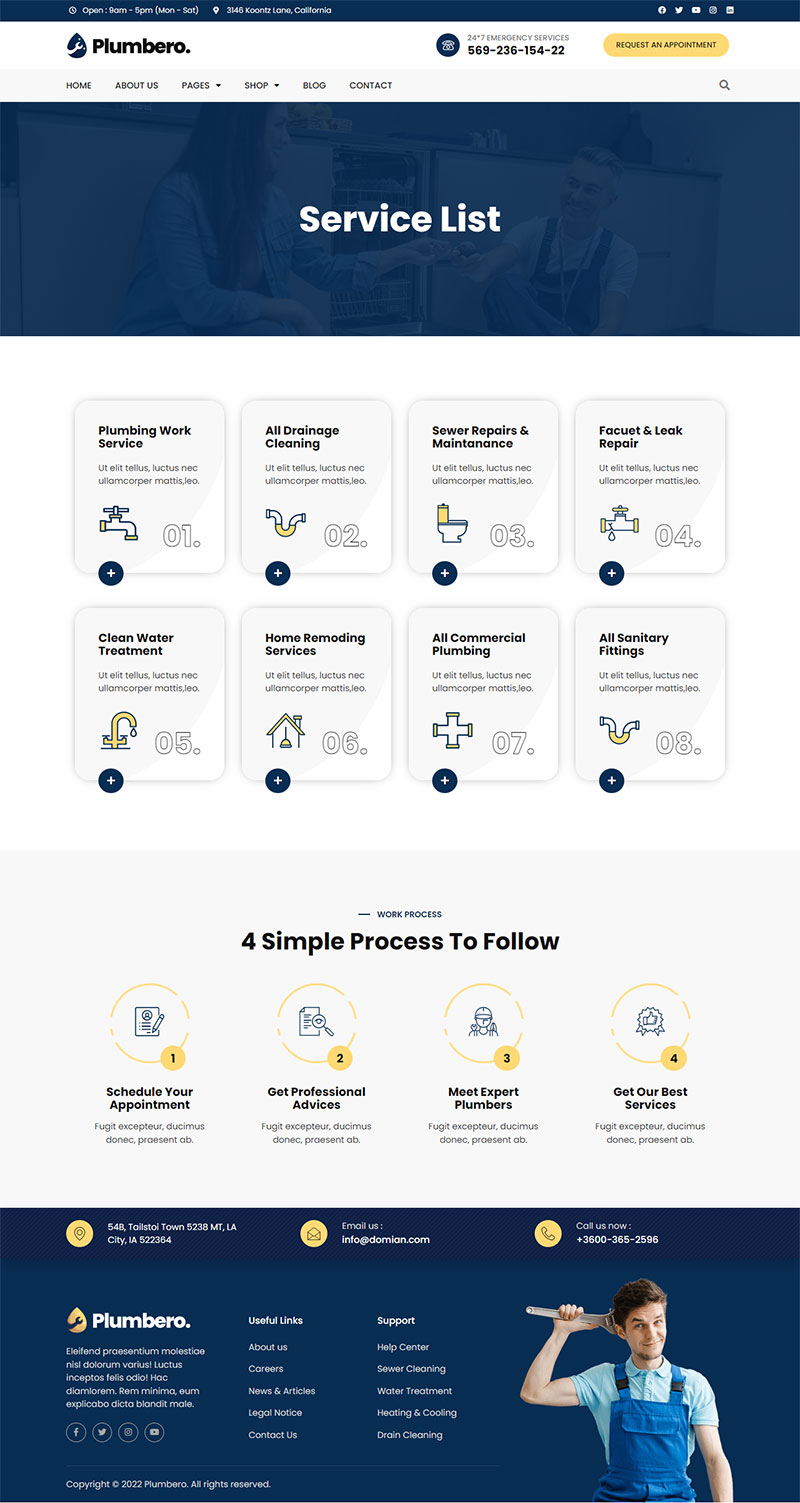Click the faucet icon on Plumbing Work Service

119,523
